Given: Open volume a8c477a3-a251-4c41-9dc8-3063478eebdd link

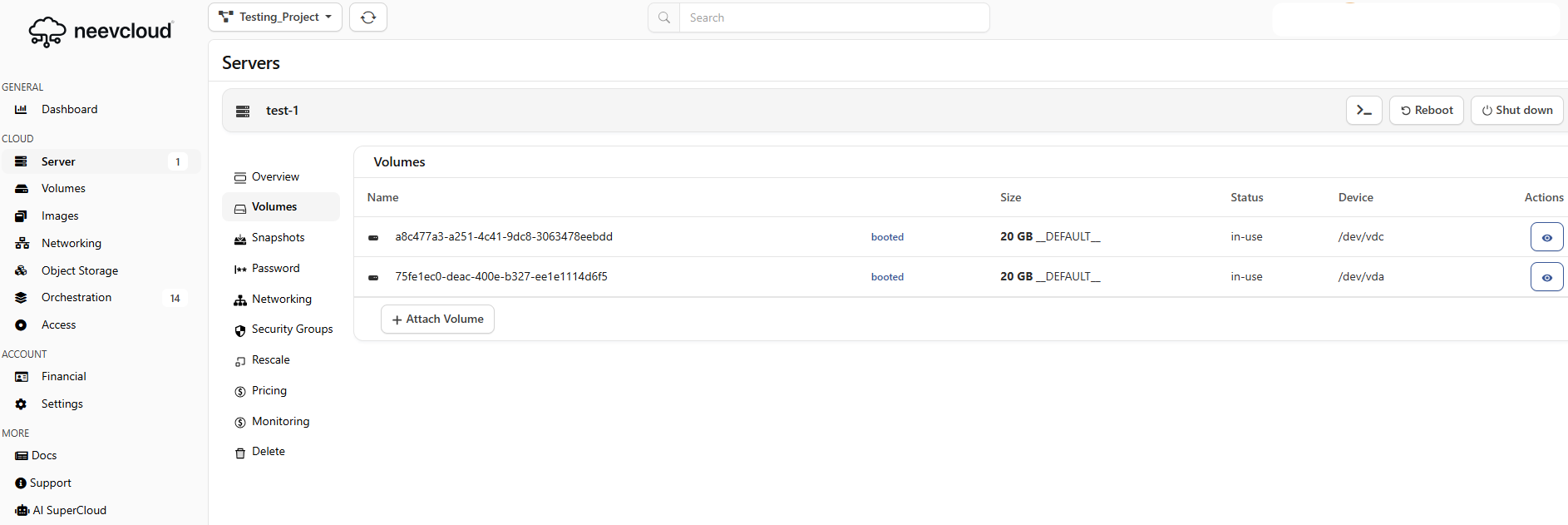Looking at the screenshot, I should (504, 237).
